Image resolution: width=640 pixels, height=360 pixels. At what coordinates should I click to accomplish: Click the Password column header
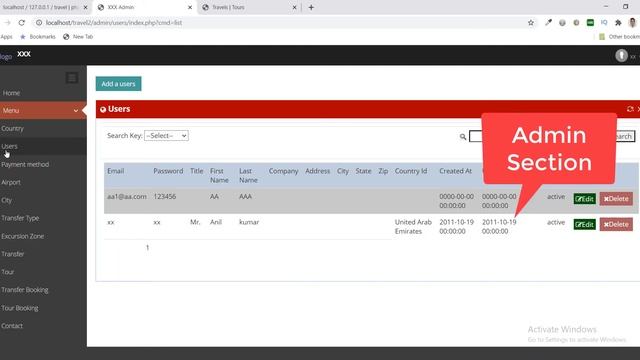pos(168,171)
